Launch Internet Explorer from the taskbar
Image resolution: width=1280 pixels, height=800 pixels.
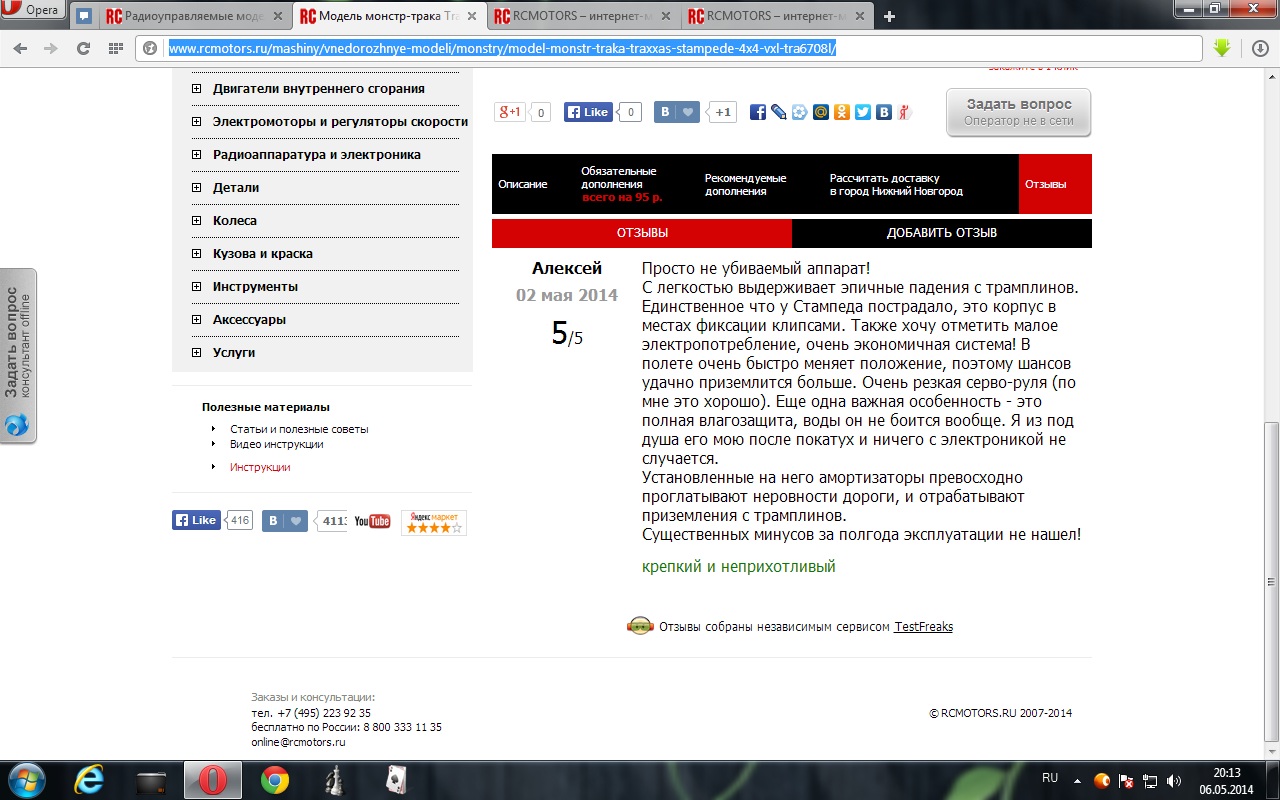click(88, 780)
